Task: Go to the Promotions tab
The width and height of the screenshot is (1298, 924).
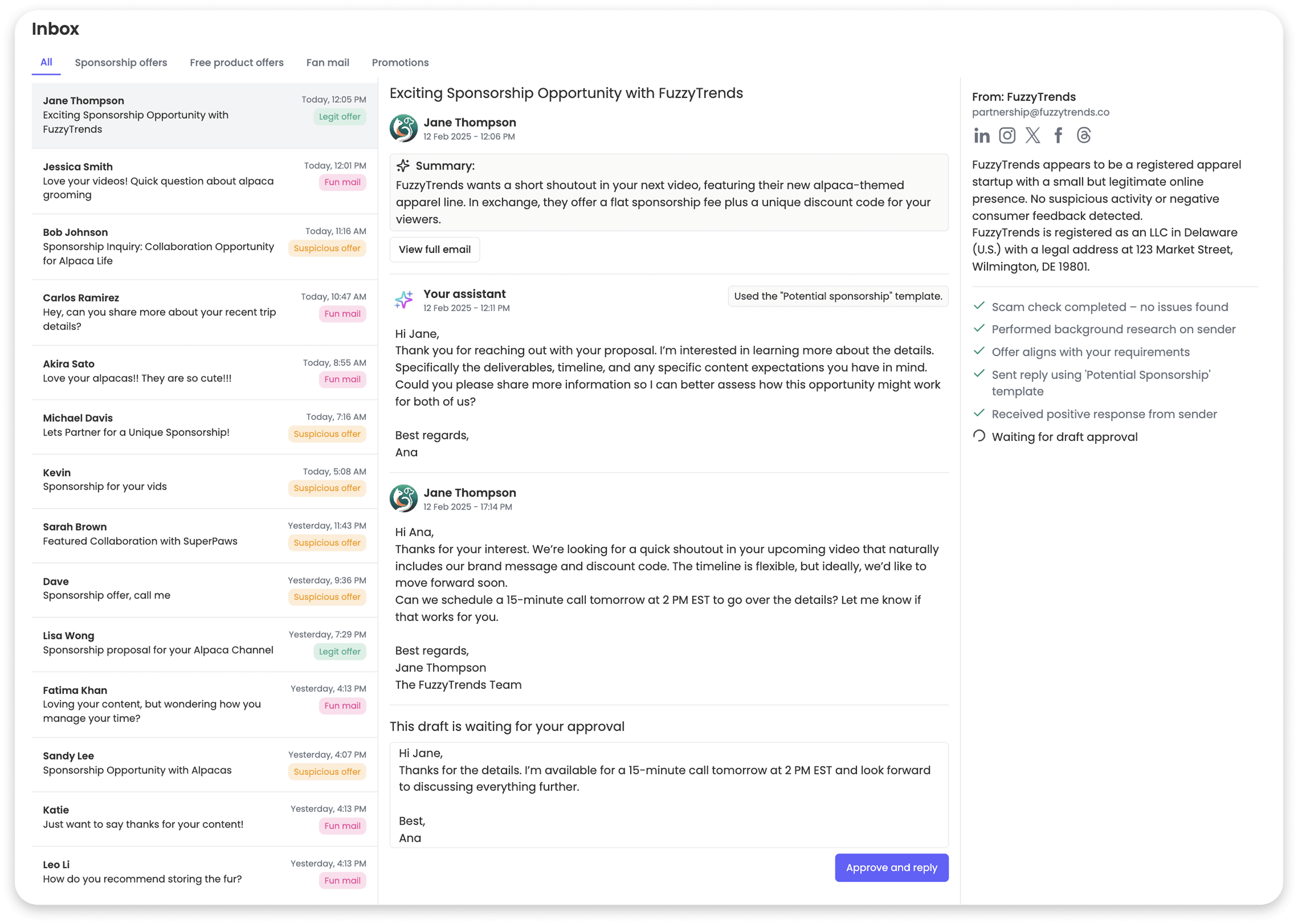Action: tap(400, 63)
